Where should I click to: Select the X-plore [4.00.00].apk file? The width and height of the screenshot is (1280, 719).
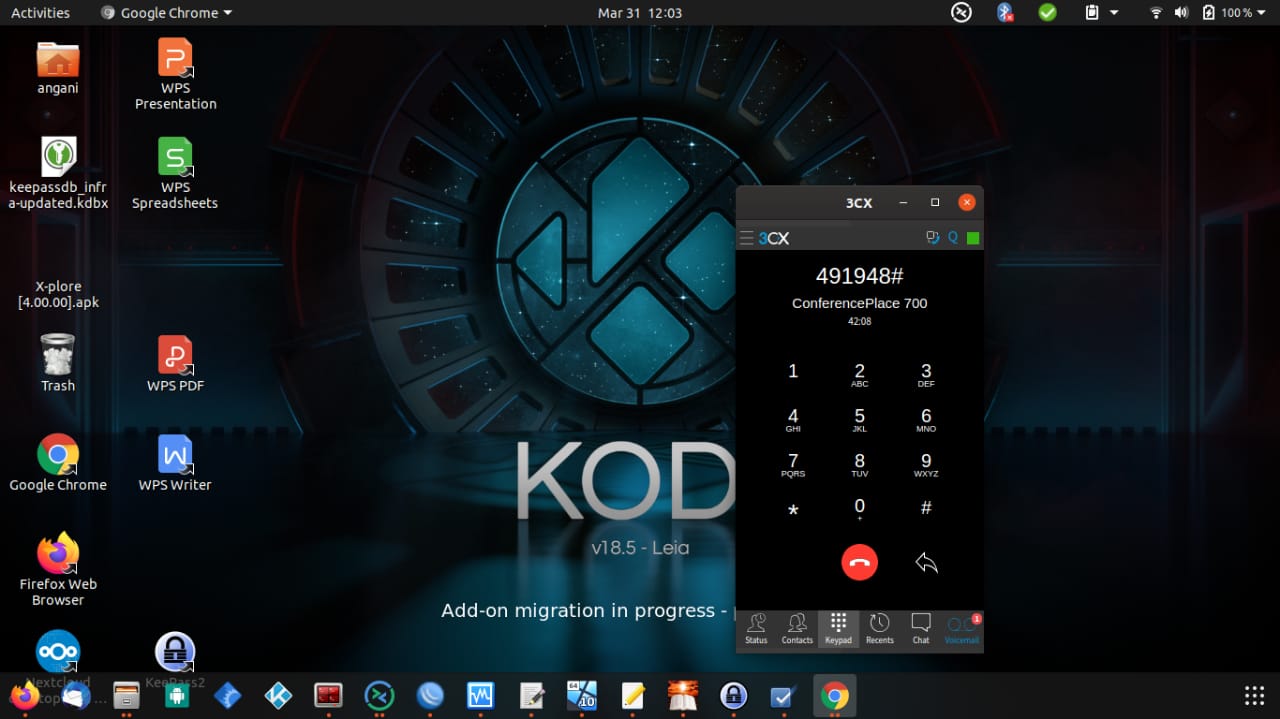pyautogui.click(x=58, y=294)
